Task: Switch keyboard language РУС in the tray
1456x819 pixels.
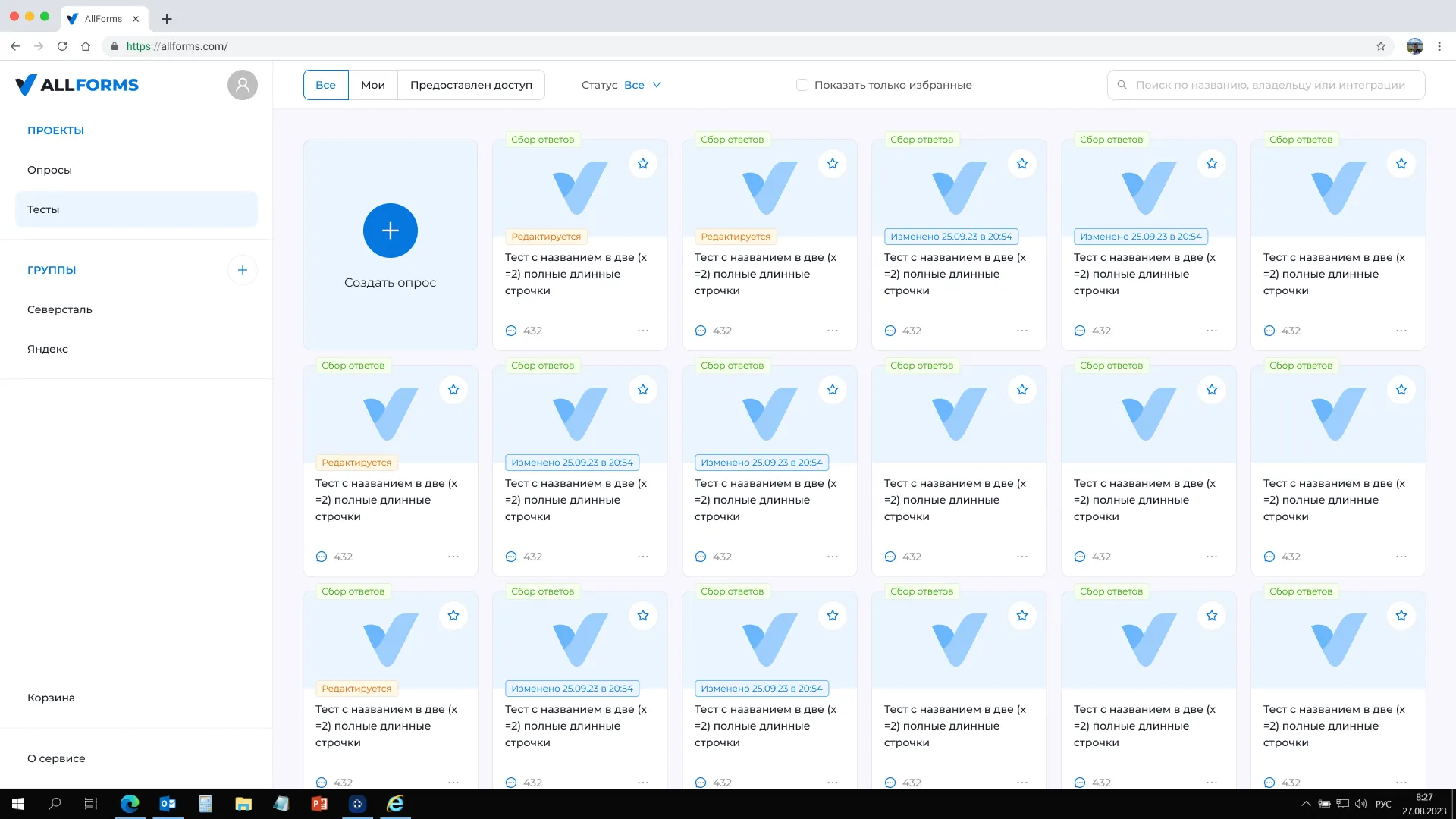Action: [x=1383, y=804]
